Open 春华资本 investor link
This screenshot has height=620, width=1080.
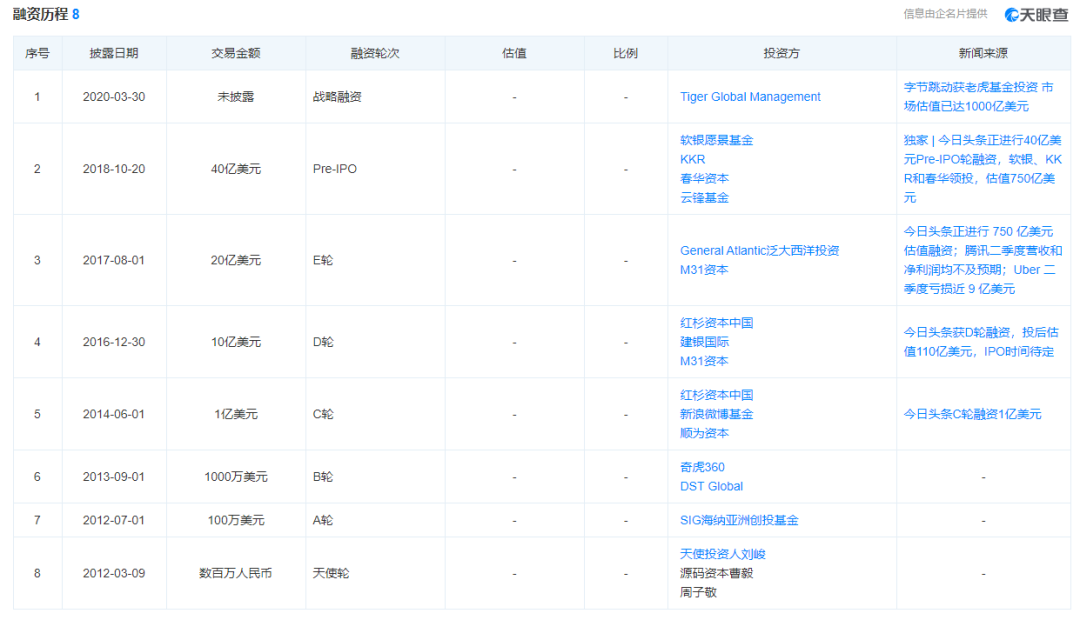pyautogui.click(x=704, y=179)
